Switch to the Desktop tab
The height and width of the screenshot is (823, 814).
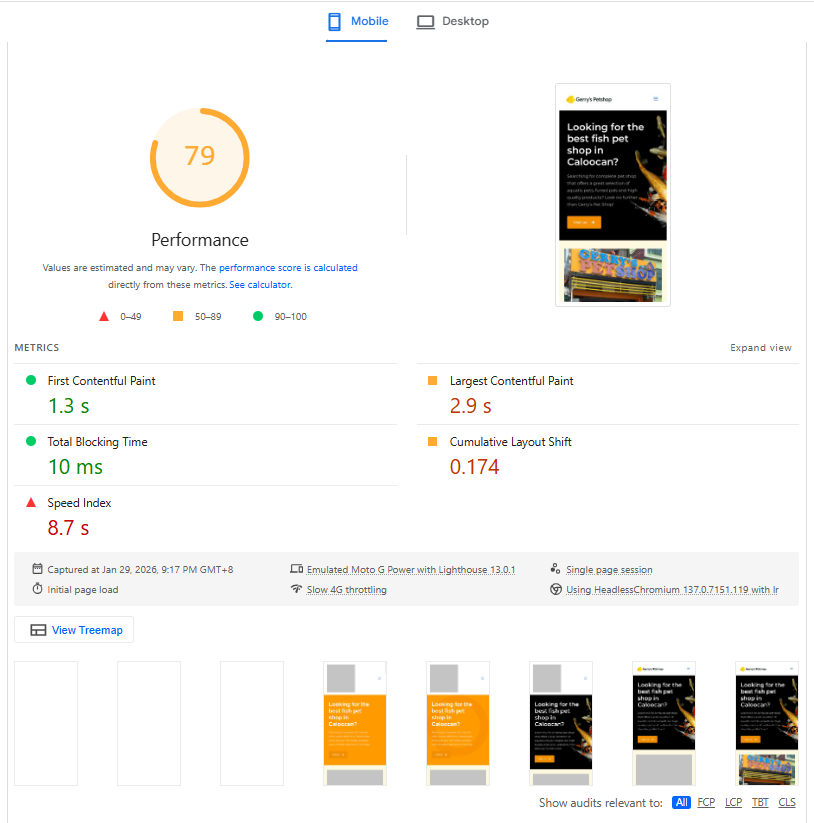(x=453, y=21)
